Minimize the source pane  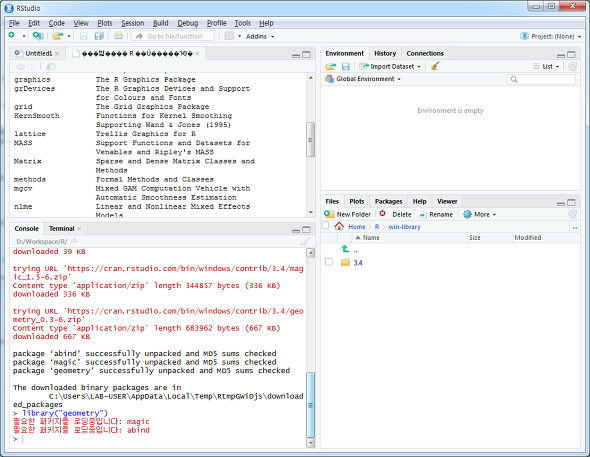tap(296, 55)
